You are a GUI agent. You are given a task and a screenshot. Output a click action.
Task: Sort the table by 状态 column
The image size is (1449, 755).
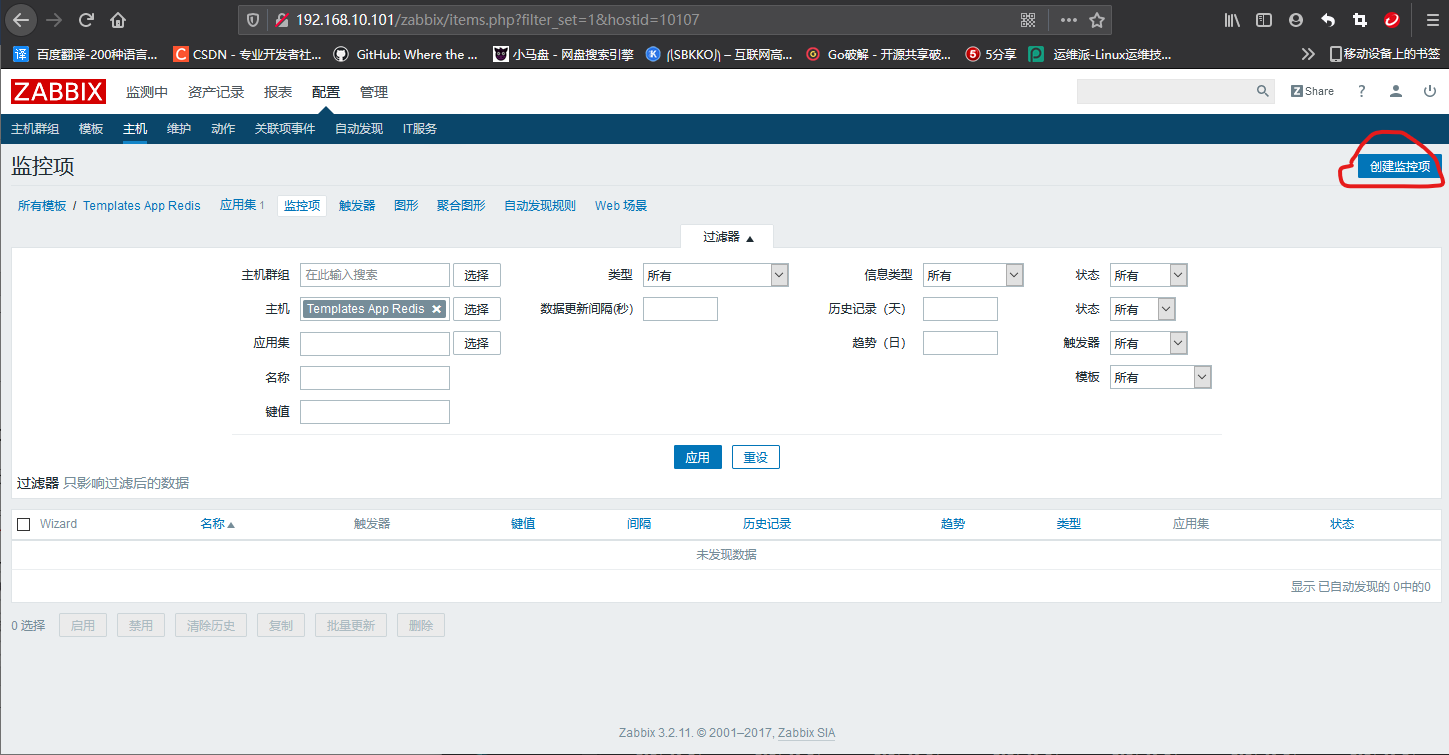pyautogui.click(x=1342, y=524)
